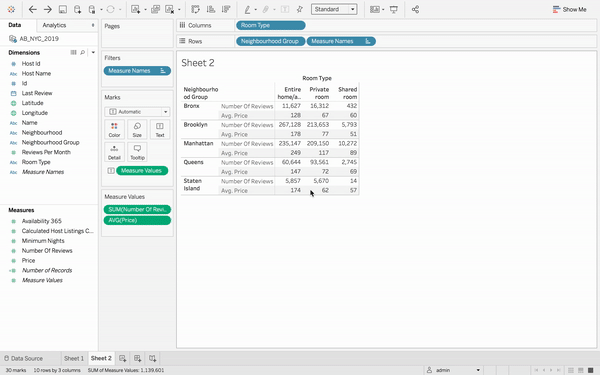Open the admin user dropdown
600x375 pixels.
[x=453, y=370]
